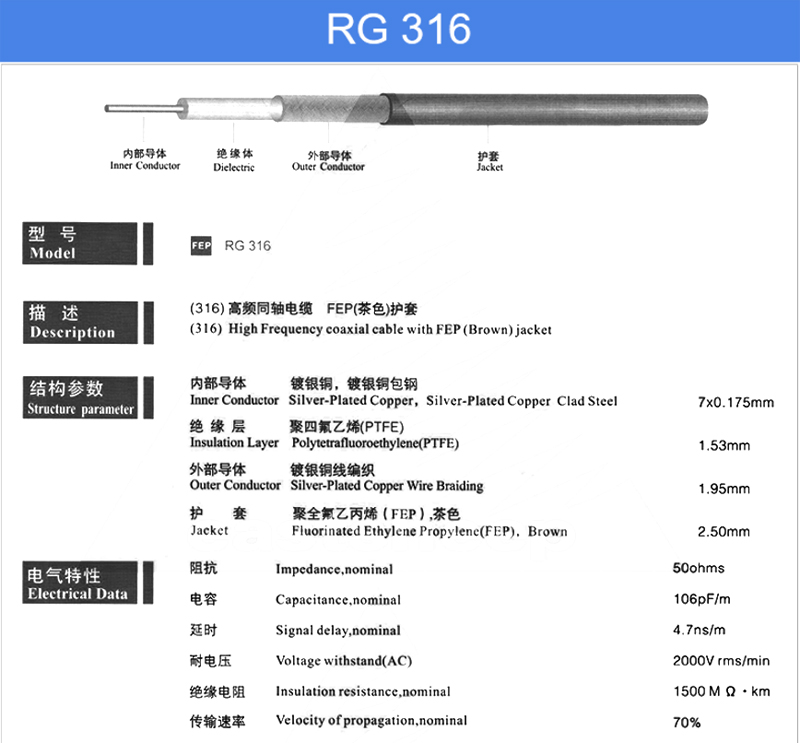Click the 7x0.175mm inner conductor value
This screenshot has width=800, height=743.
tap(735, 403)
